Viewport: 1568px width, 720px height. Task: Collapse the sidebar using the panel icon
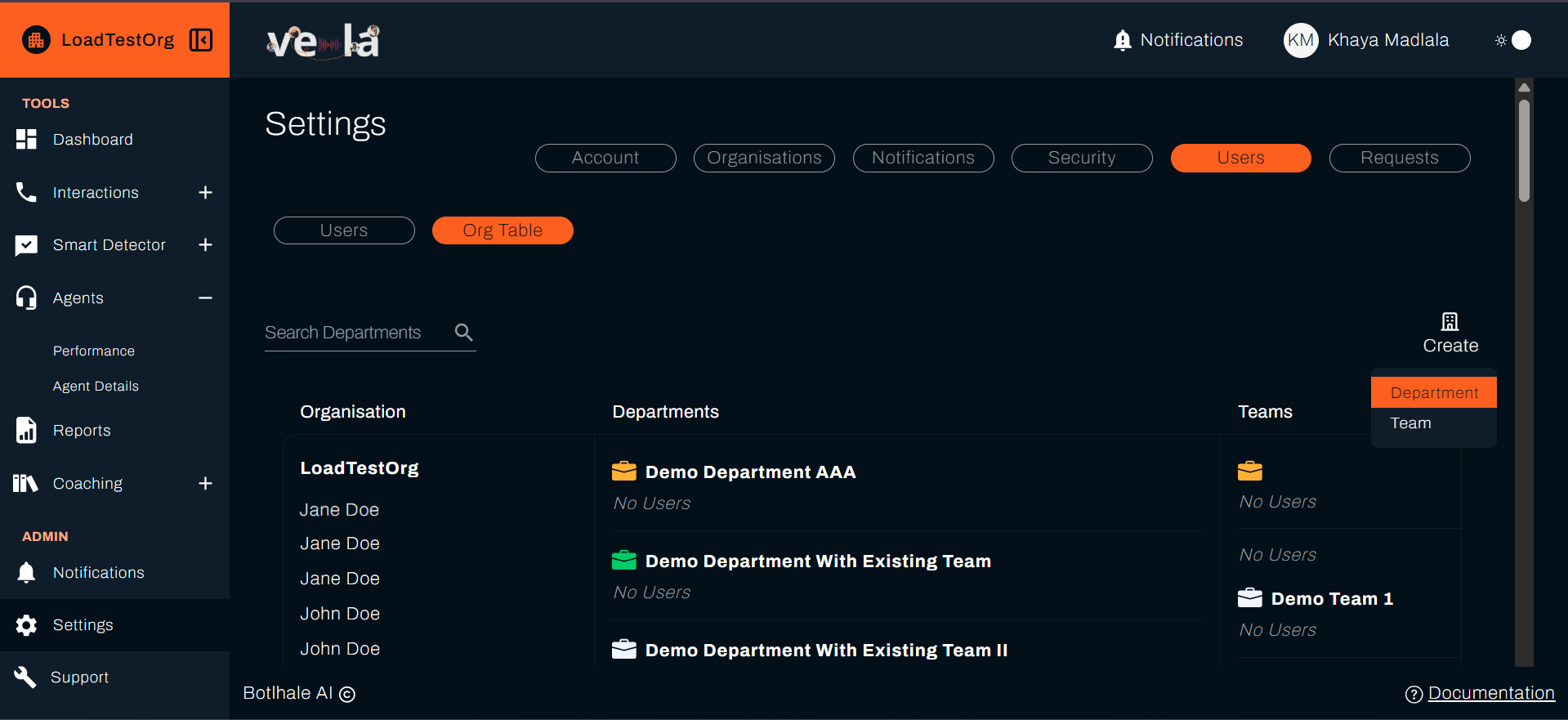201,40
